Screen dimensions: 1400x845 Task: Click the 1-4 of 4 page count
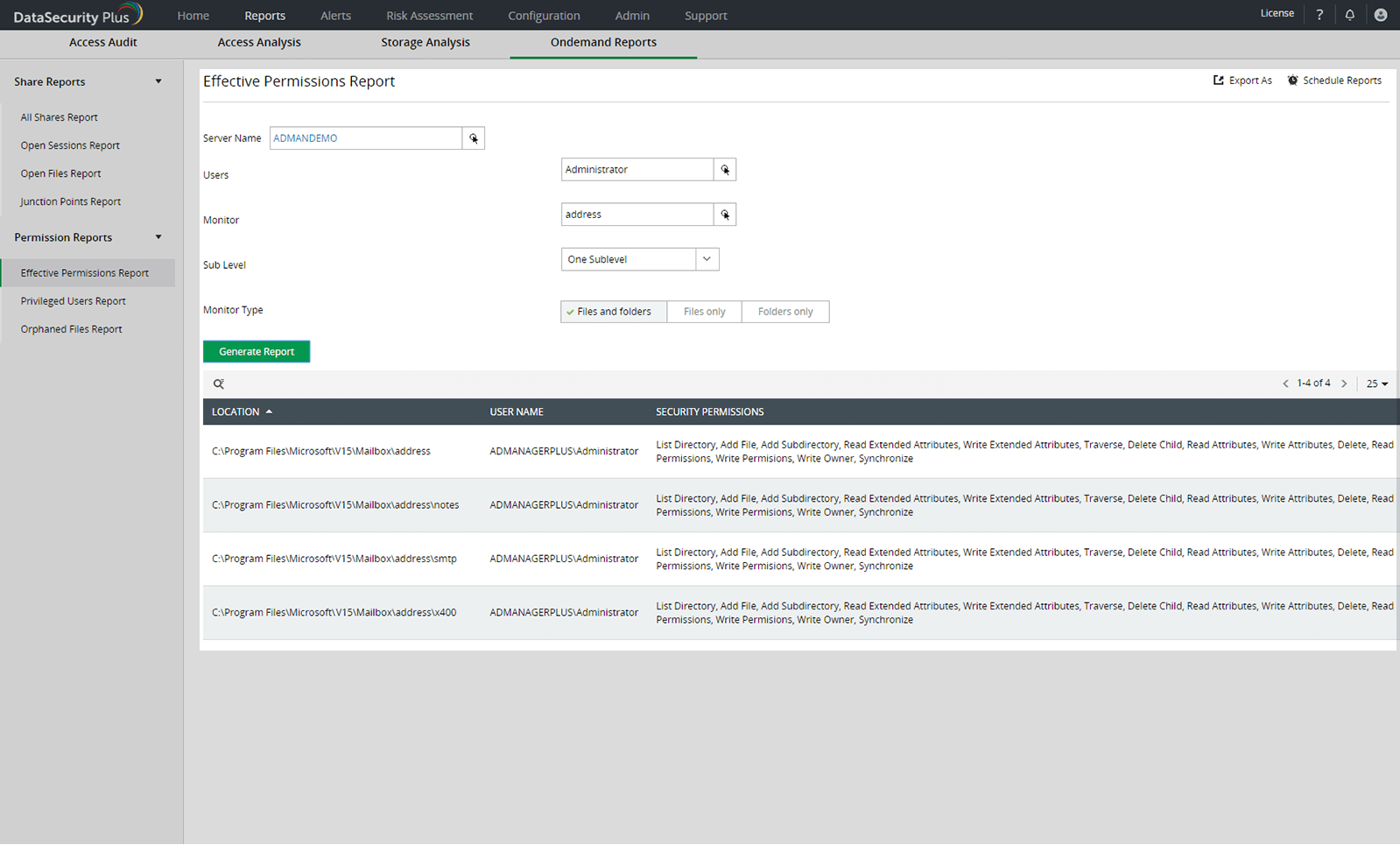tap(1313, 384)
